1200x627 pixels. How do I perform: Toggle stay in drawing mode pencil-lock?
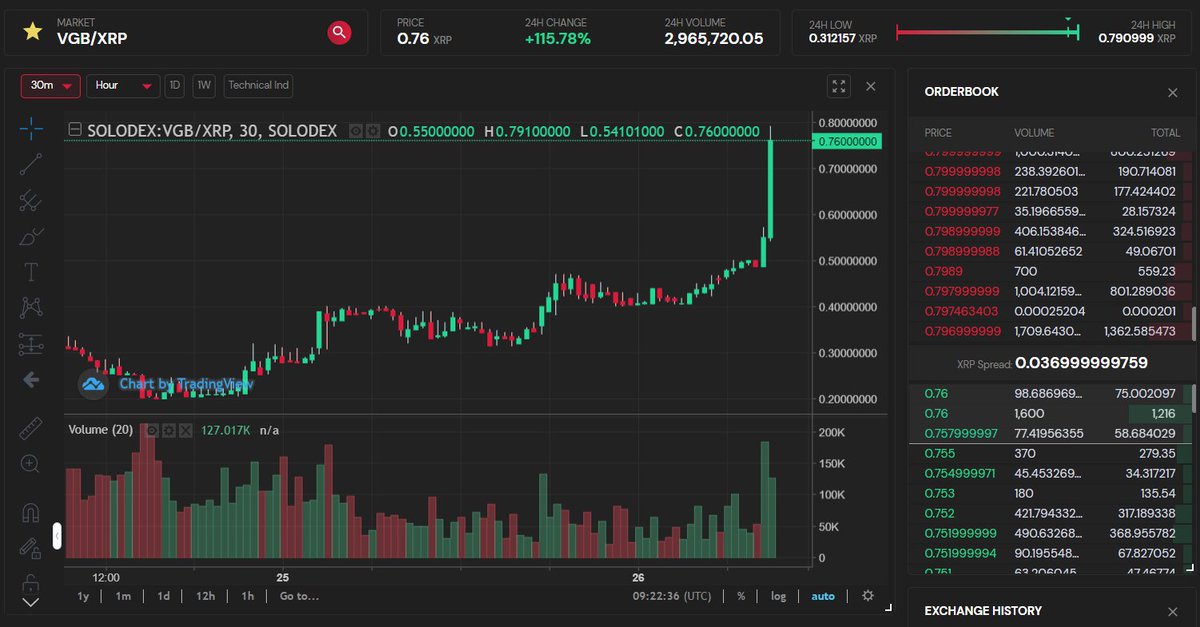31,548
